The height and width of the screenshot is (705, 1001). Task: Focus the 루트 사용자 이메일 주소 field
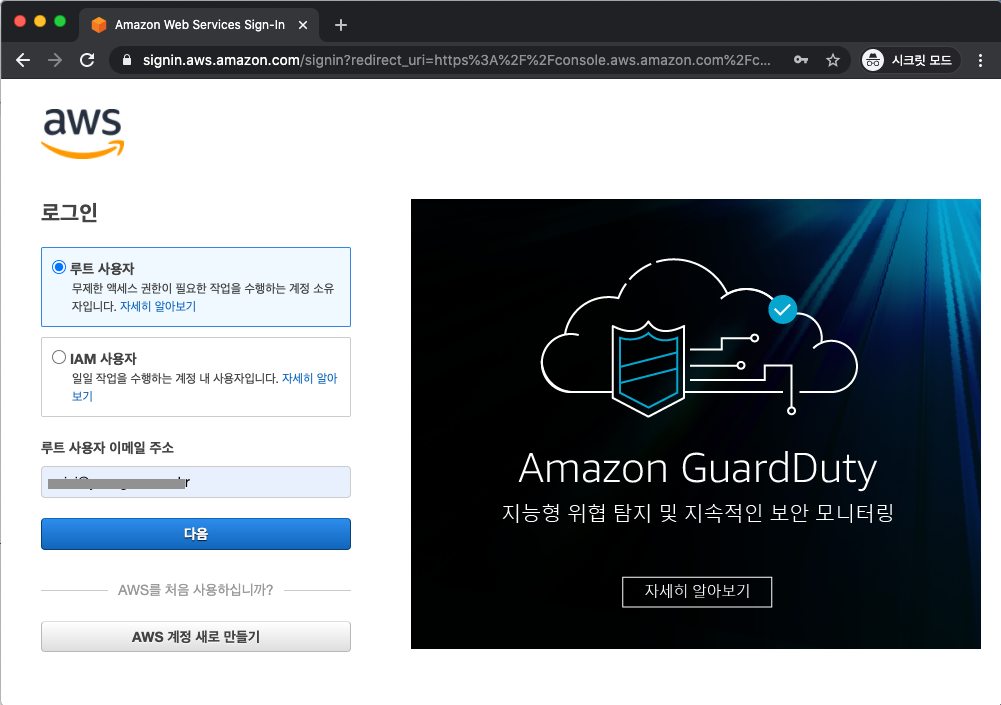point(196,482)
